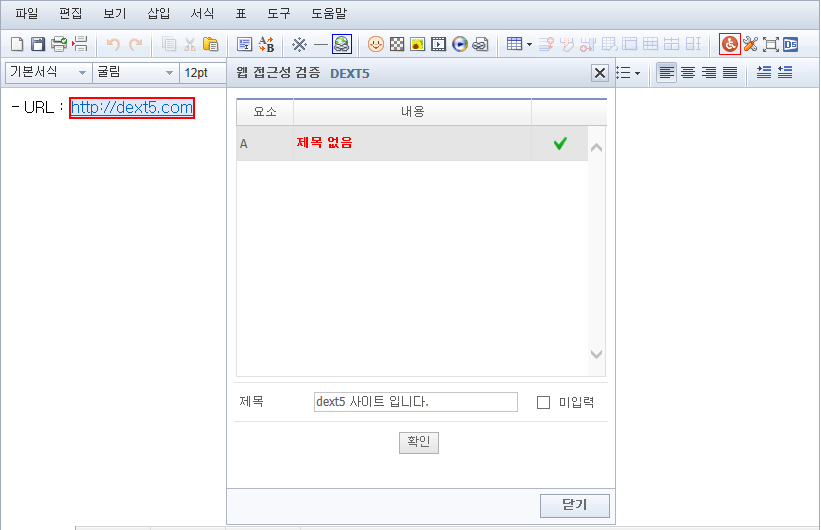Insert a table with the grid icon

[514, 44]
